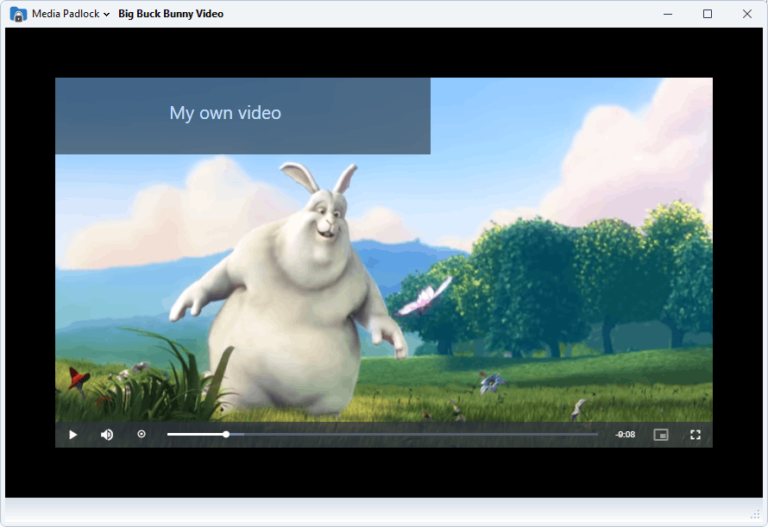Toggle the remaining time display -0:08

pyautogui.click(x=625, y=434)
